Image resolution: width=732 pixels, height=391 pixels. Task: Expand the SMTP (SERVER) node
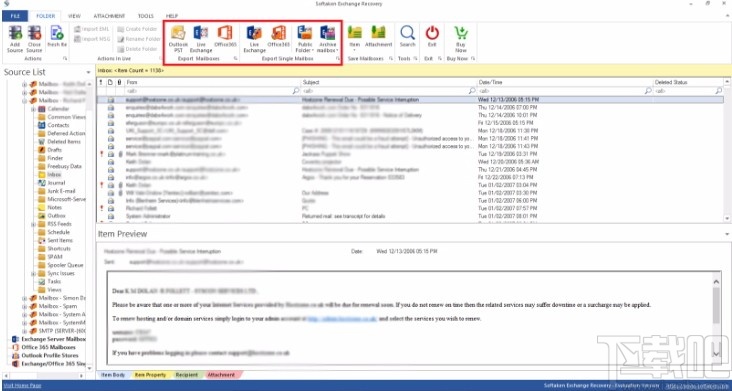[25, 331]
